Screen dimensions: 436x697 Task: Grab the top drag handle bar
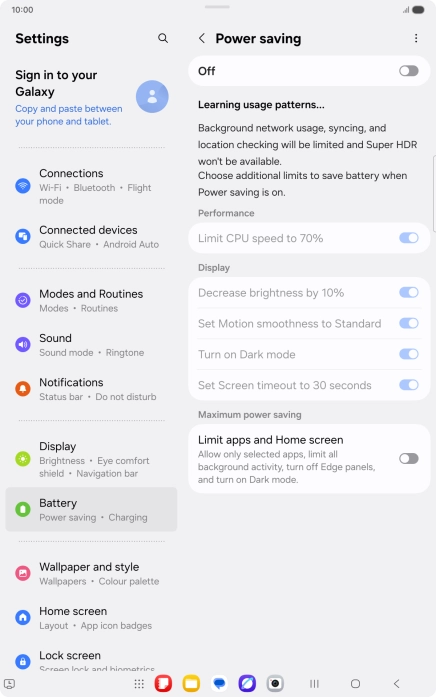[x=217, y=7]
